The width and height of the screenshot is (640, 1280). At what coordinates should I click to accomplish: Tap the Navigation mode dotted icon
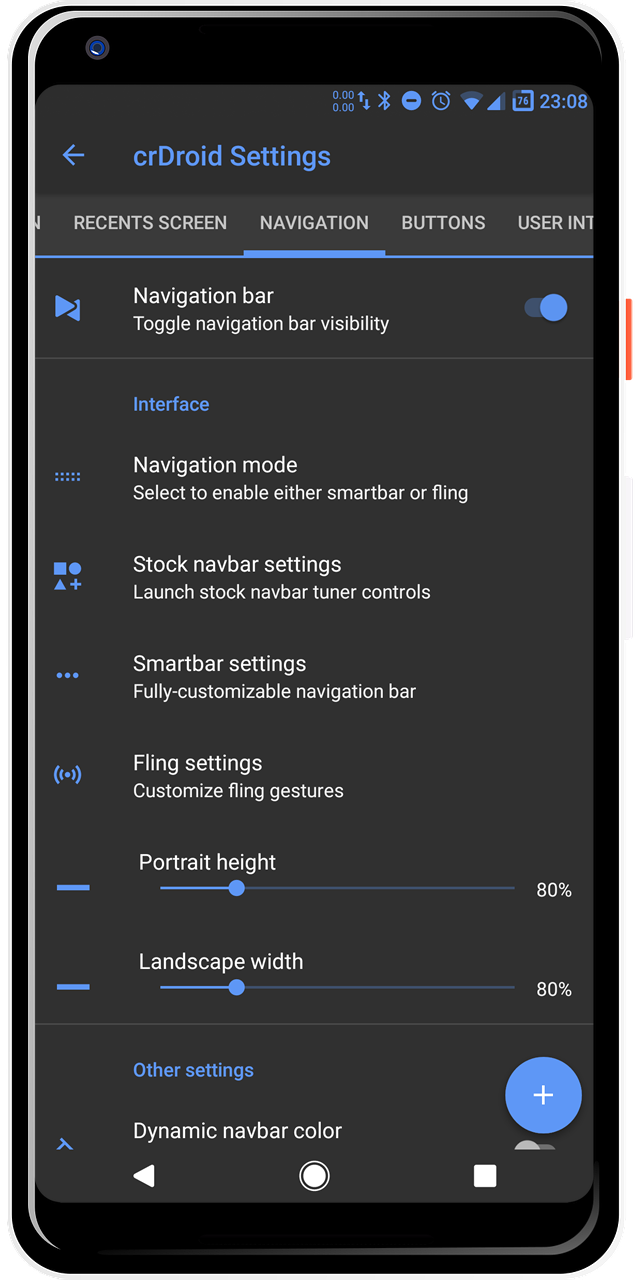[67, 477]
